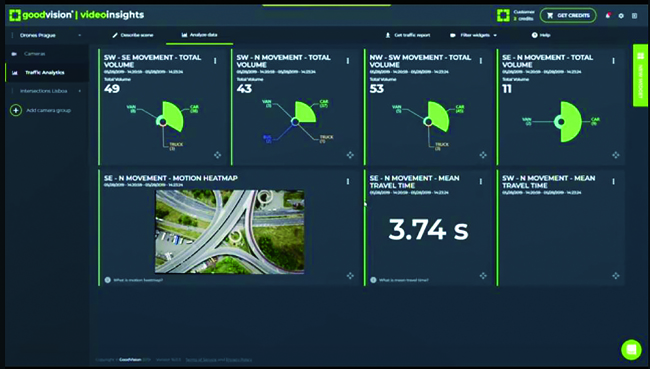
Task: Grab the move handle of SW-N Total Volume widget
Action: (x=350, y=155)
